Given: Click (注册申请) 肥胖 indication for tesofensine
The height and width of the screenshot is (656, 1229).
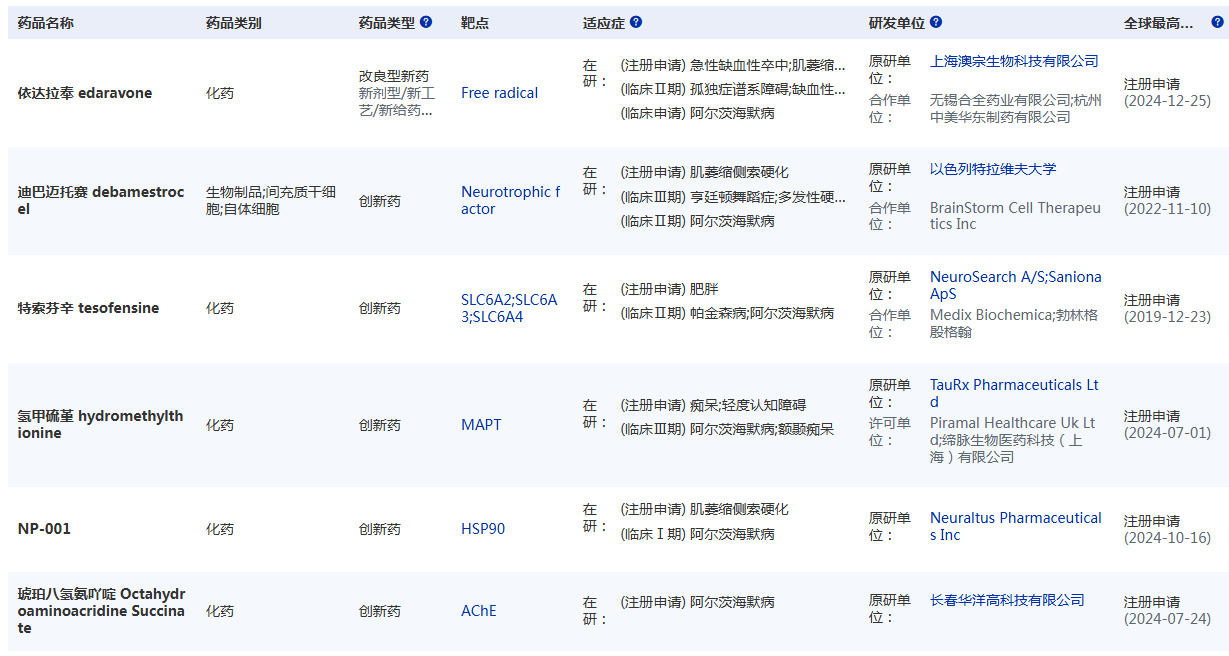Looking at the screenshot, I should pos(669,289).
